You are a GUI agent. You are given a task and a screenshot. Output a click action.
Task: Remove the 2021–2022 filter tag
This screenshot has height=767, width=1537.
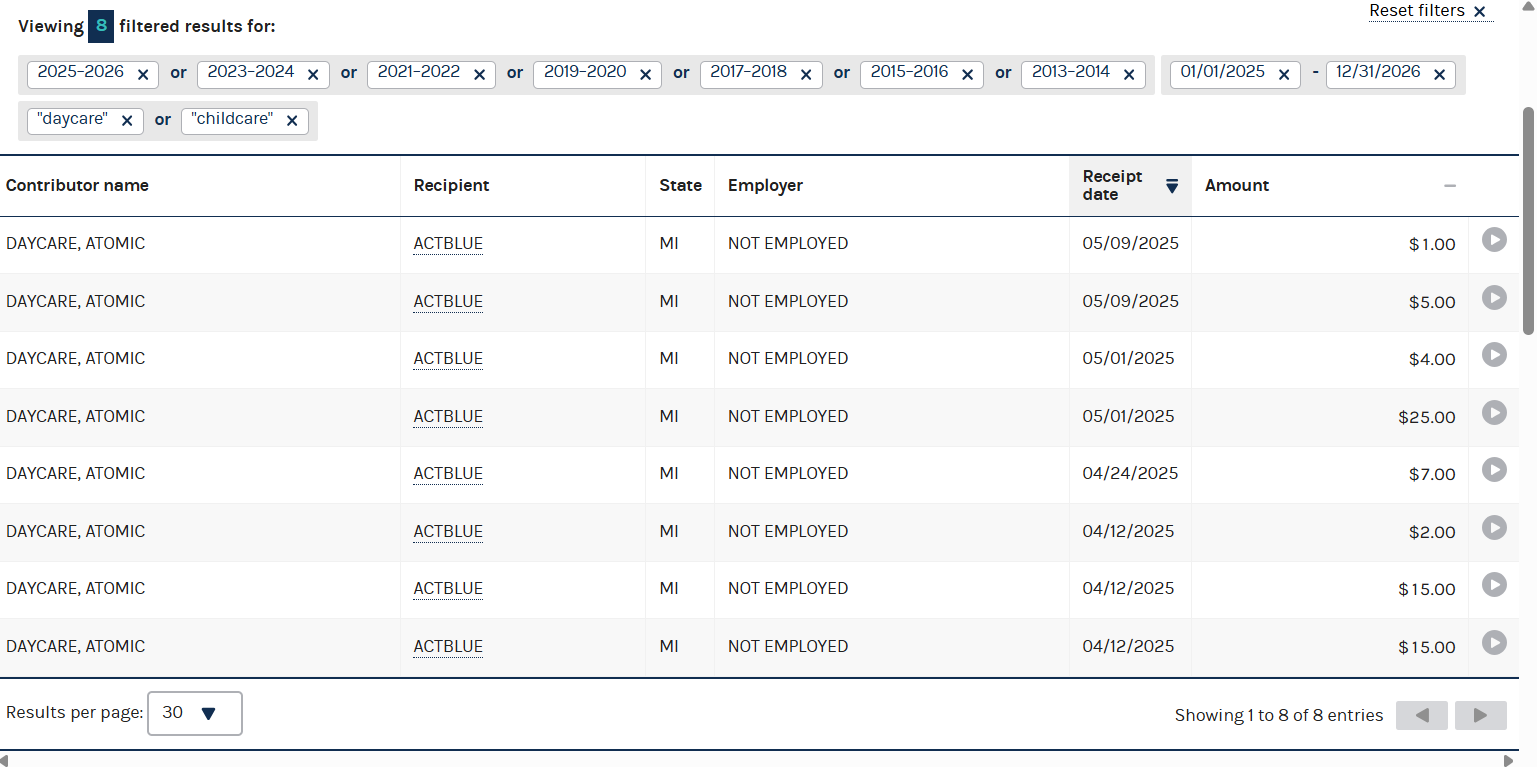coord(479,75)
